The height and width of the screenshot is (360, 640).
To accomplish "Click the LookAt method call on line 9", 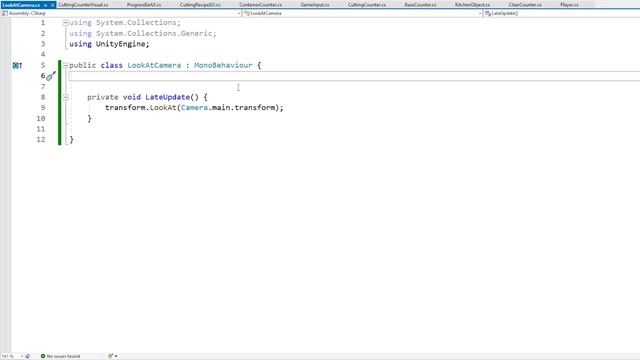I will tap(163, 108).
